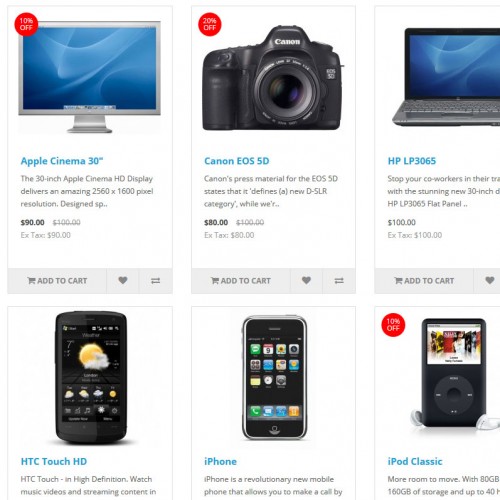Screen dimensions: 500x500
Task: Click the Canon camera product image
Action: [x=273, y=78]
